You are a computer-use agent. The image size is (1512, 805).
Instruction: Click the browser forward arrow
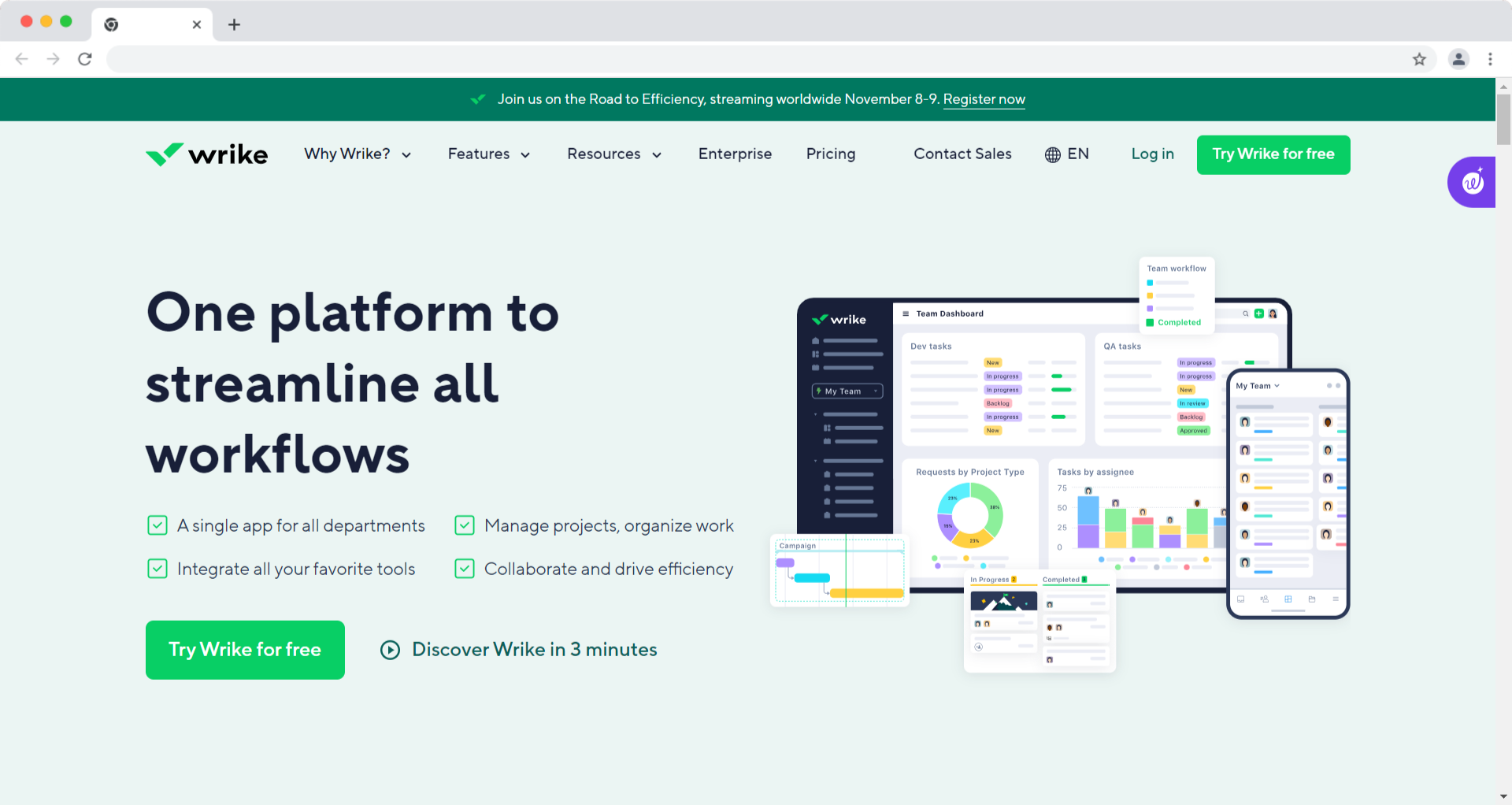pyautogui.click(x=53, y=59)
